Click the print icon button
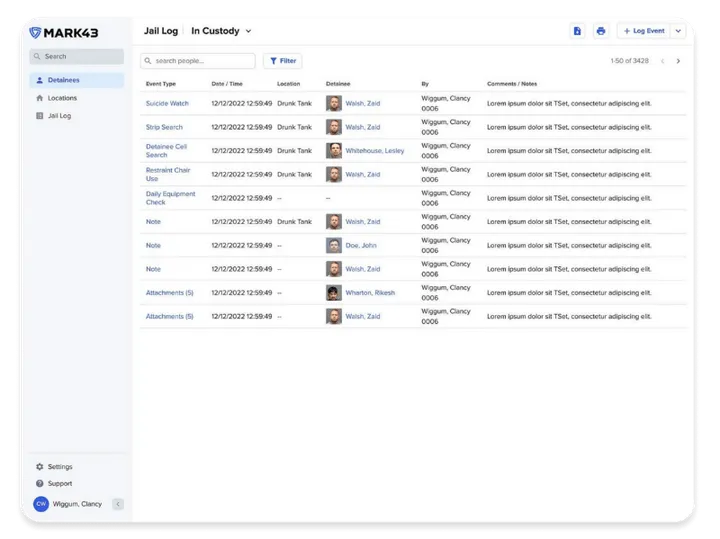Image resolution: width=720 pixels, height=539 pixels. coord(601,31)
